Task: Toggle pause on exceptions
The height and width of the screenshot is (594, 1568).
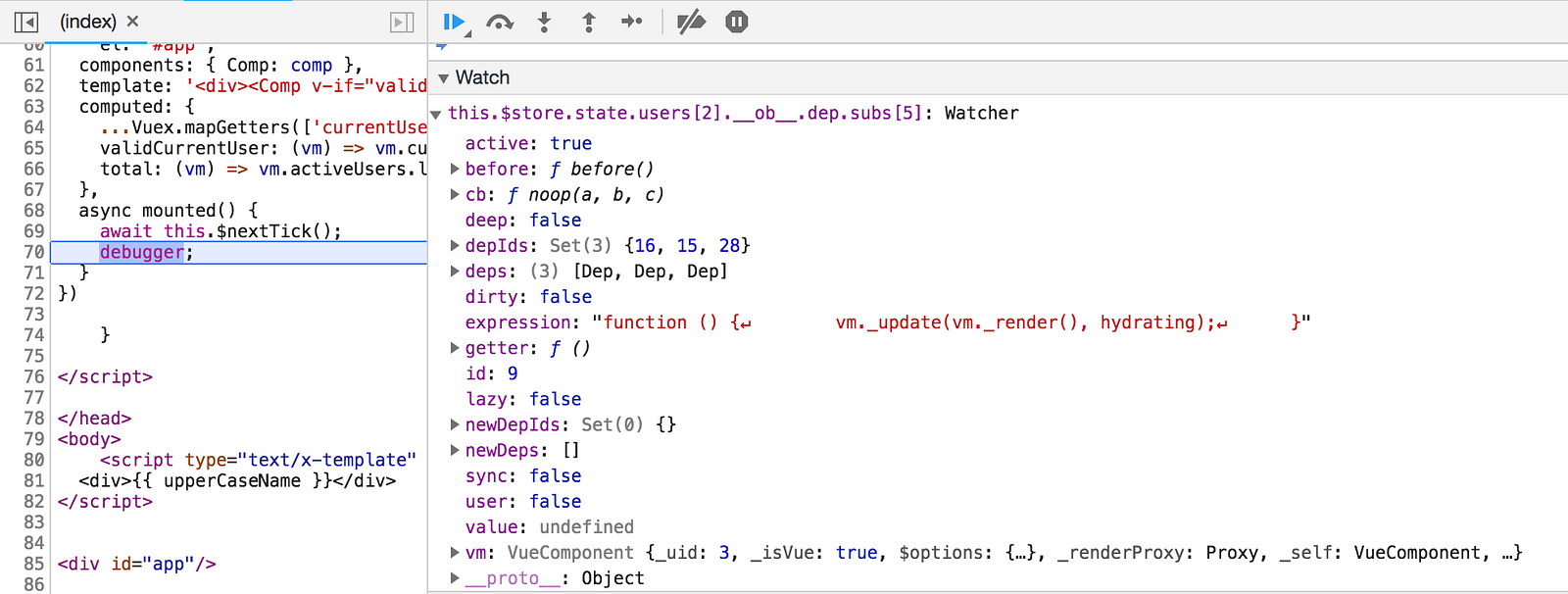Action: point(737,22)
